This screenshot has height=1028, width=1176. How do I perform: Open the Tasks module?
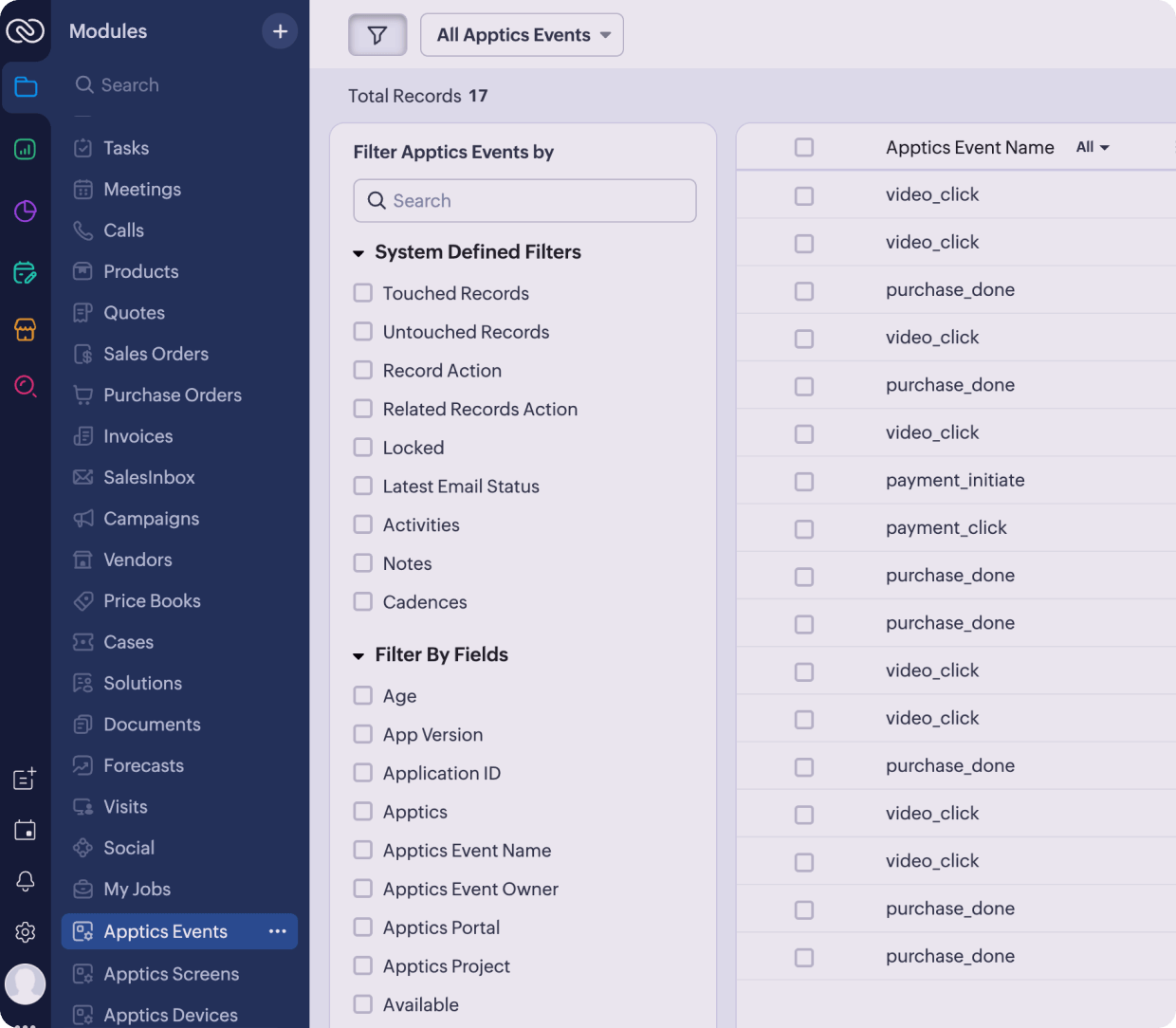[x=125, y=148]
